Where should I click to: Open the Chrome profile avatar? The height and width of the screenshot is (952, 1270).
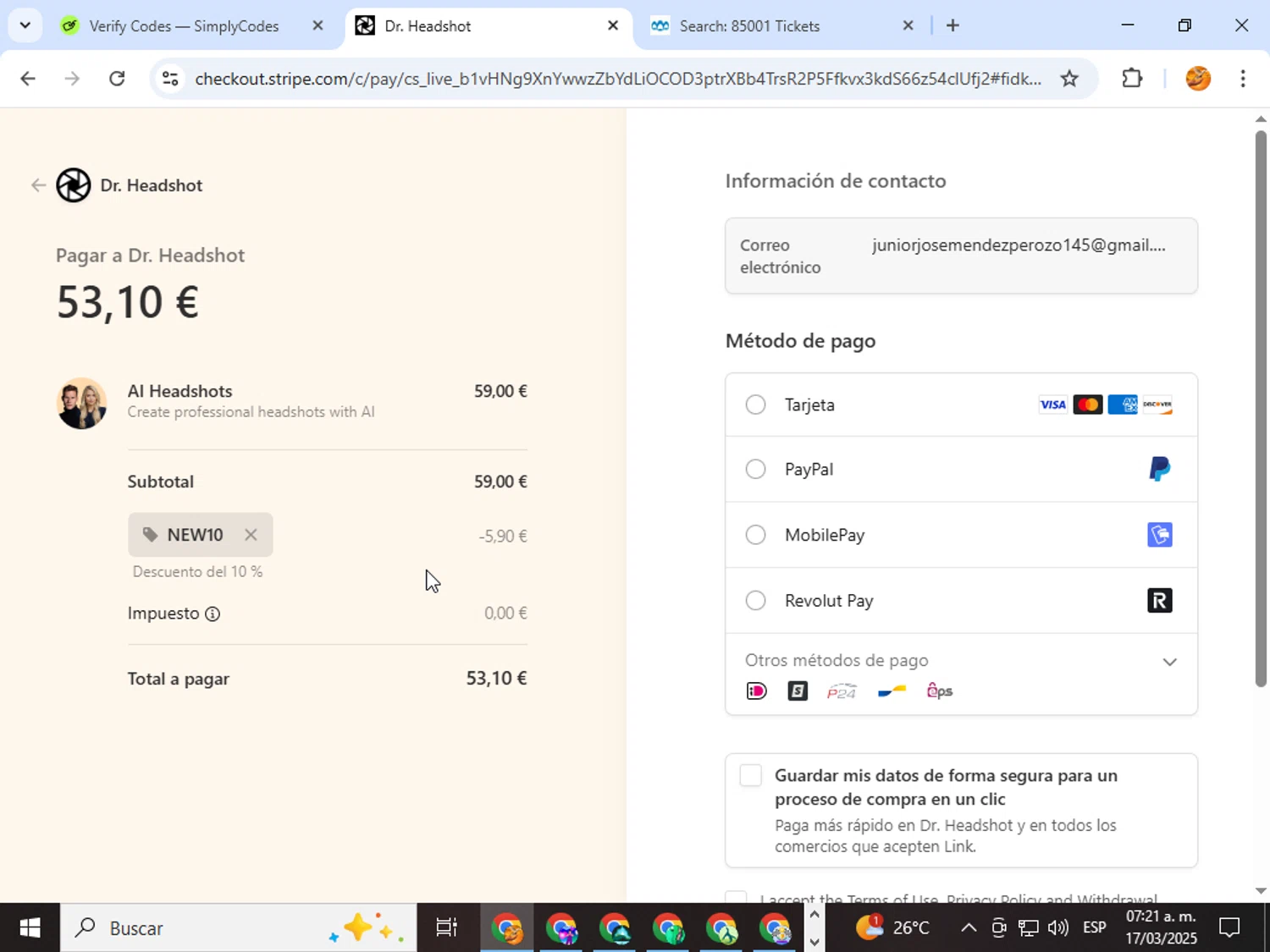tap(1198, 79)
